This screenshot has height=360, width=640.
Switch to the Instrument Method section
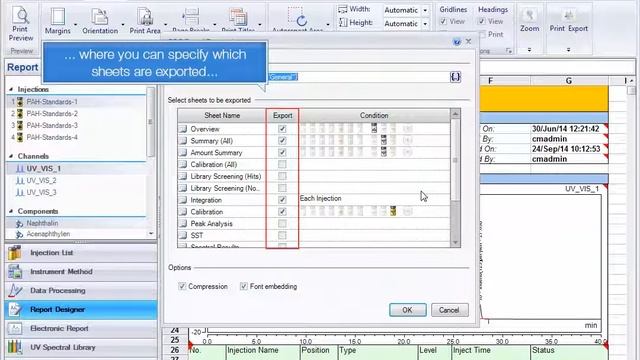(81, 271)
